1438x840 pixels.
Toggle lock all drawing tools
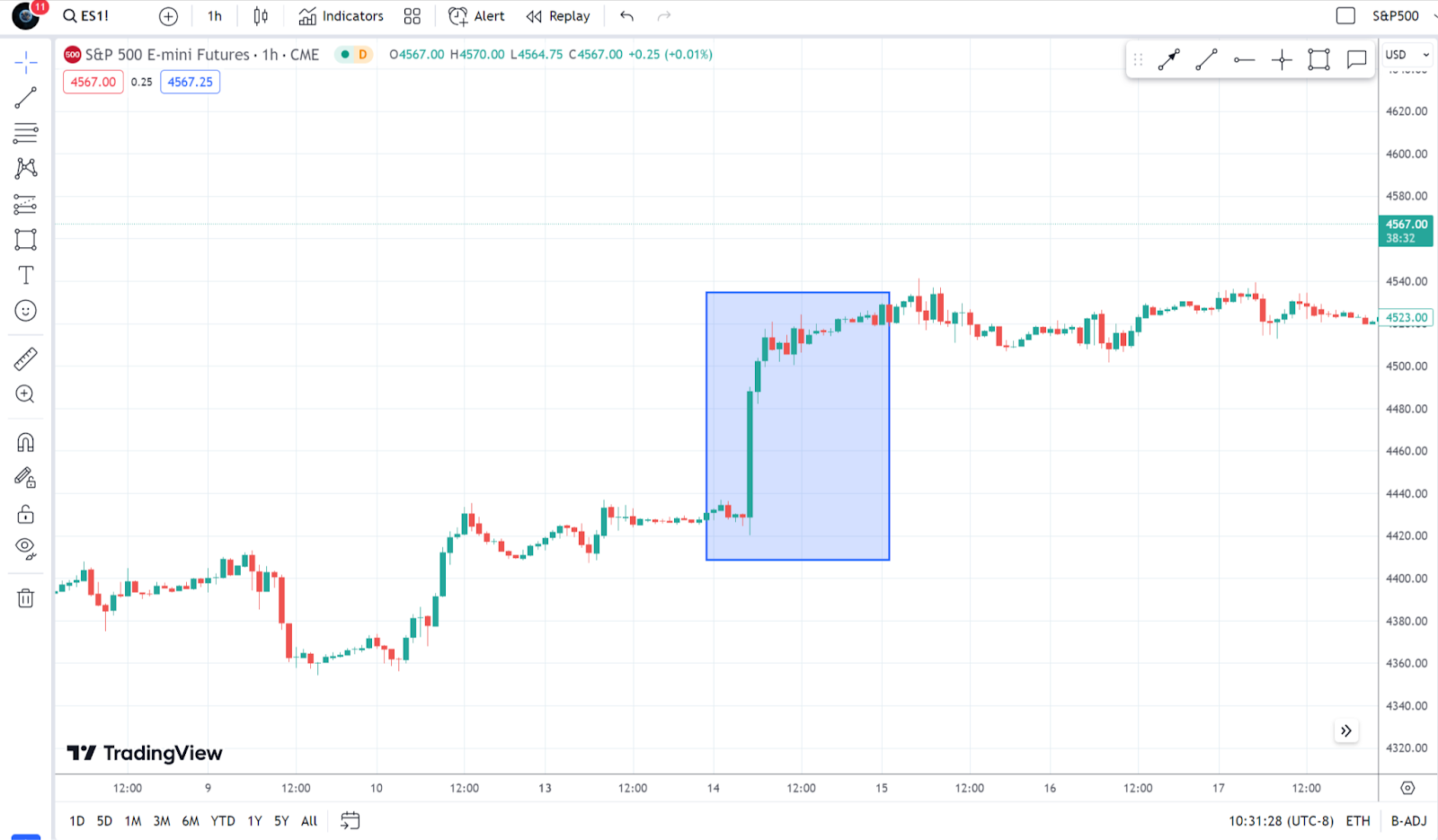[25, 514]
